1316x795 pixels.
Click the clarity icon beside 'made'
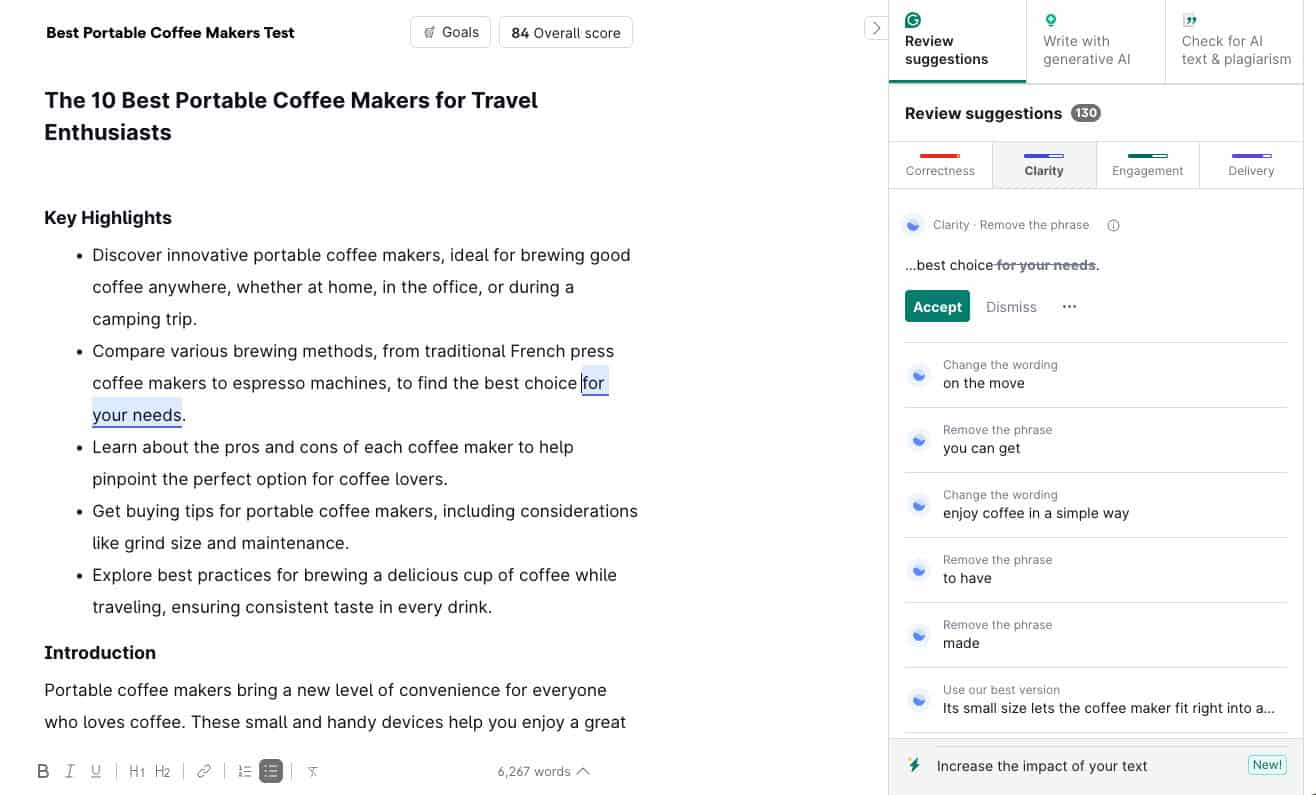pos(918,635)
